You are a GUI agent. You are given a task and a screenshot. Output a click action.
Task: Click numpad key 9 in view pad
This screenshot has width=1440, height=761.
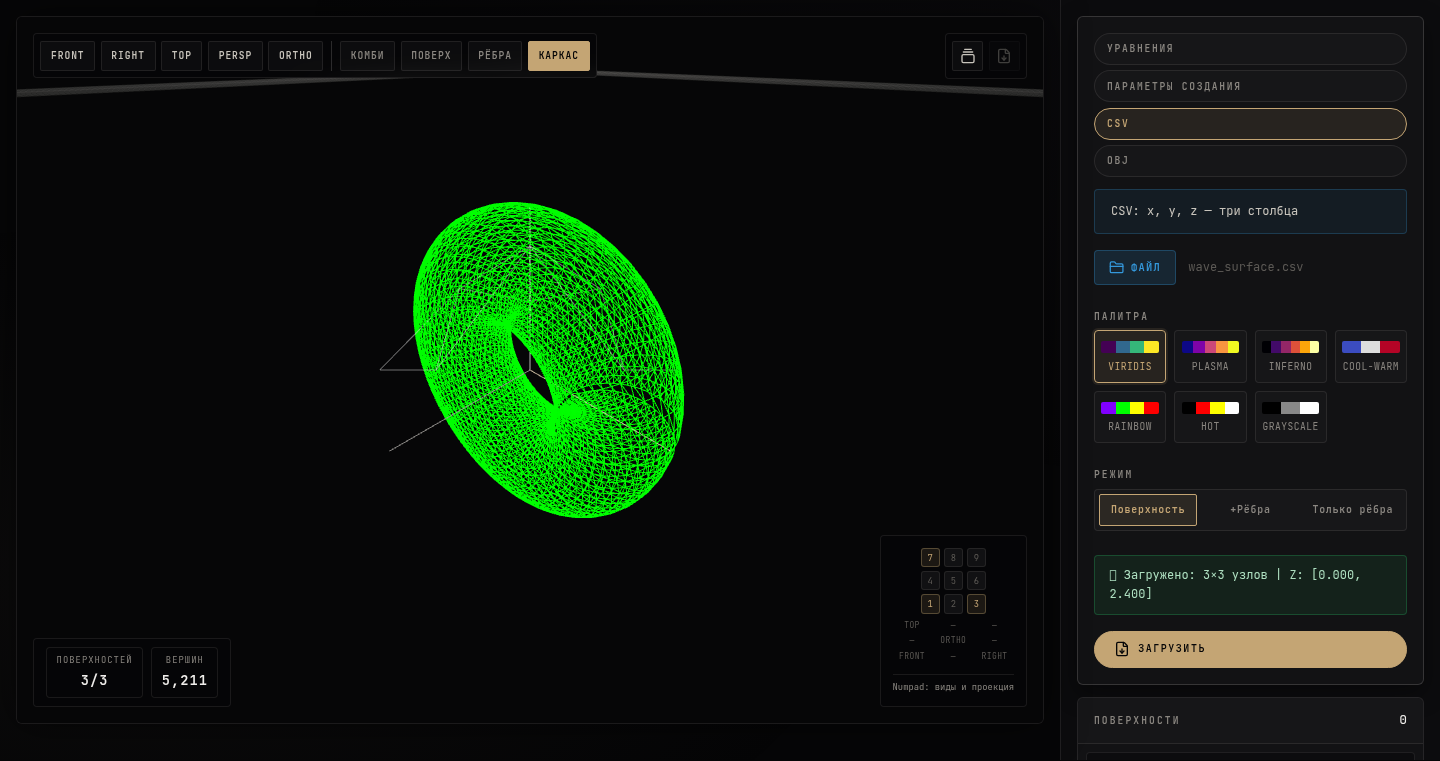click(976, 558)
